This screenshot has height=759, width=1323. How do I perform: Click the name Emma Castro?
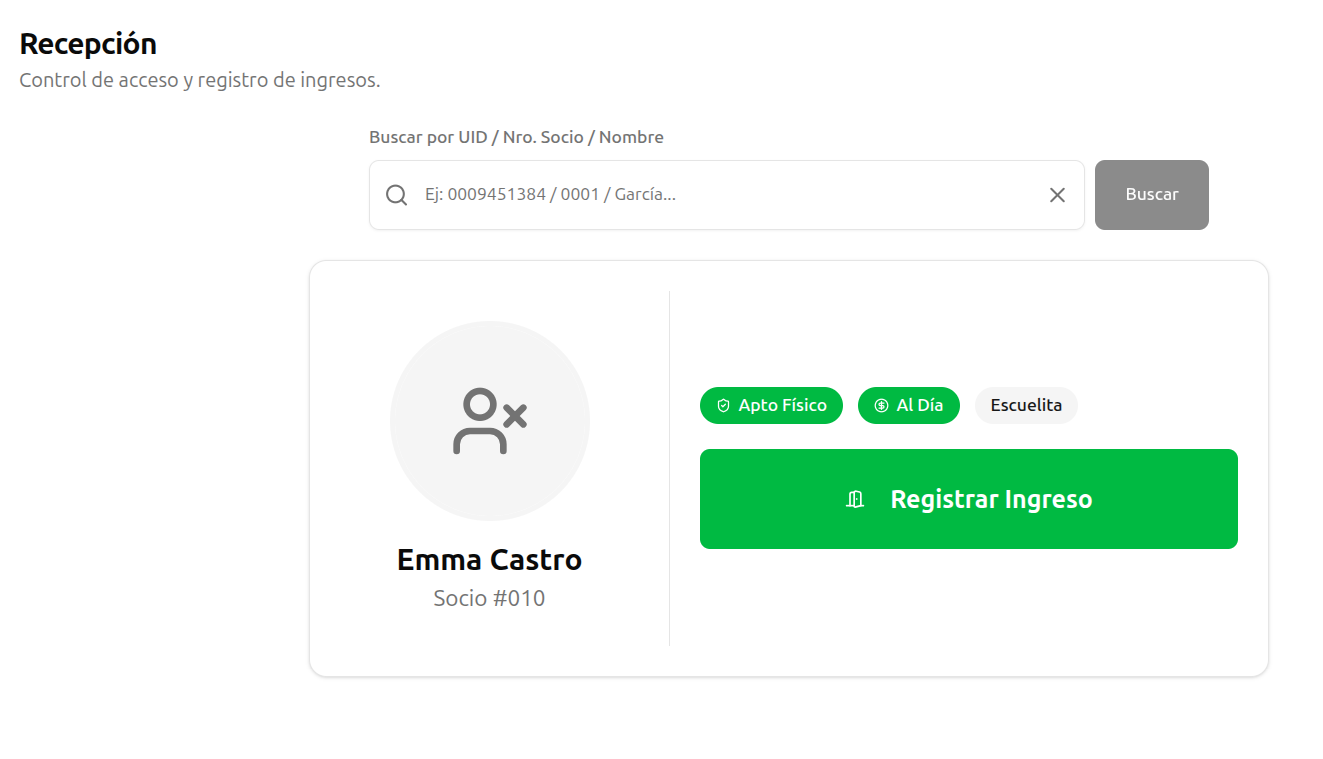pos(490,560)
